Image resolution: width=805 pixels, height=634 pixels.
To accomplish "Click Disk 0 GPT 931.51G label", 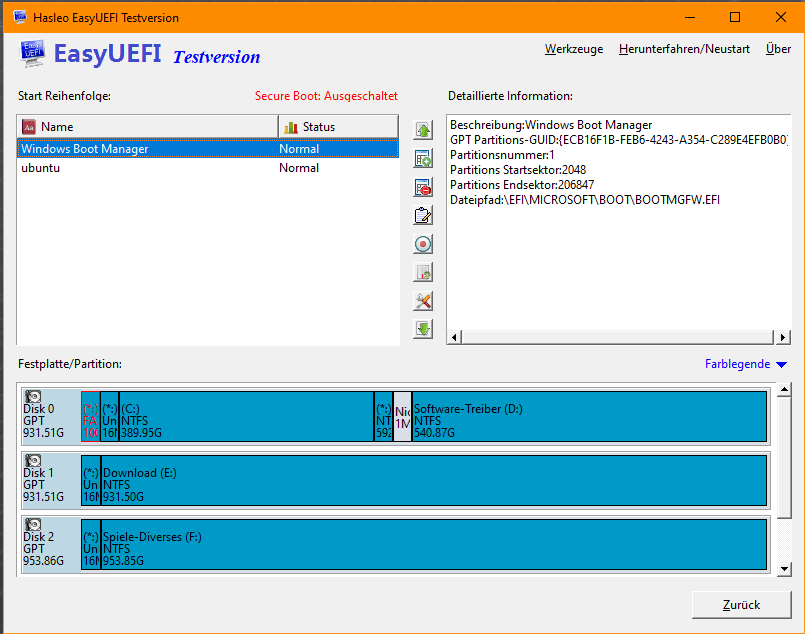I will click(x=44, y=421).
